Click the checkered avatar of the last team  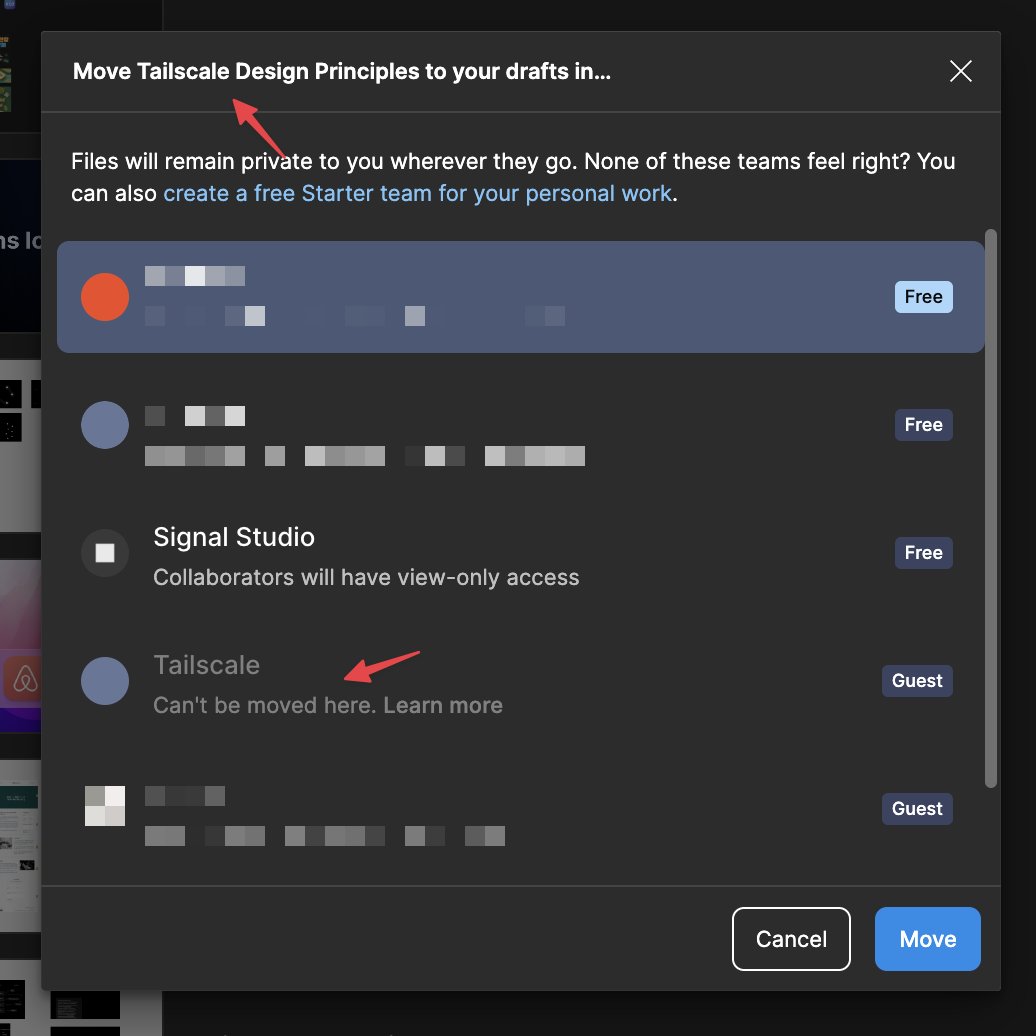105,805
